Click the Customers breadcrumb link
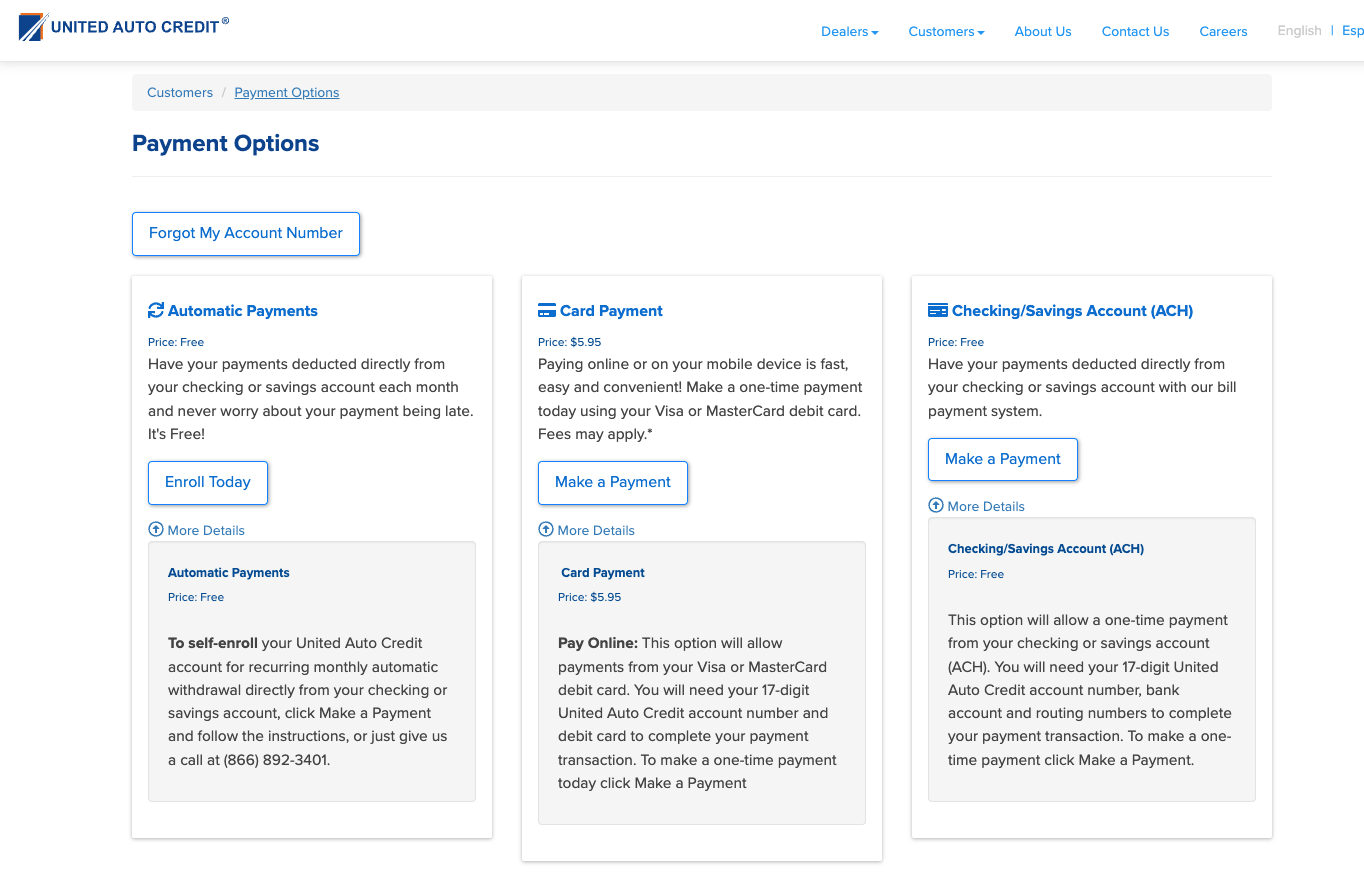The width and height of the screenshot is (1364, 873). (180, 93)
